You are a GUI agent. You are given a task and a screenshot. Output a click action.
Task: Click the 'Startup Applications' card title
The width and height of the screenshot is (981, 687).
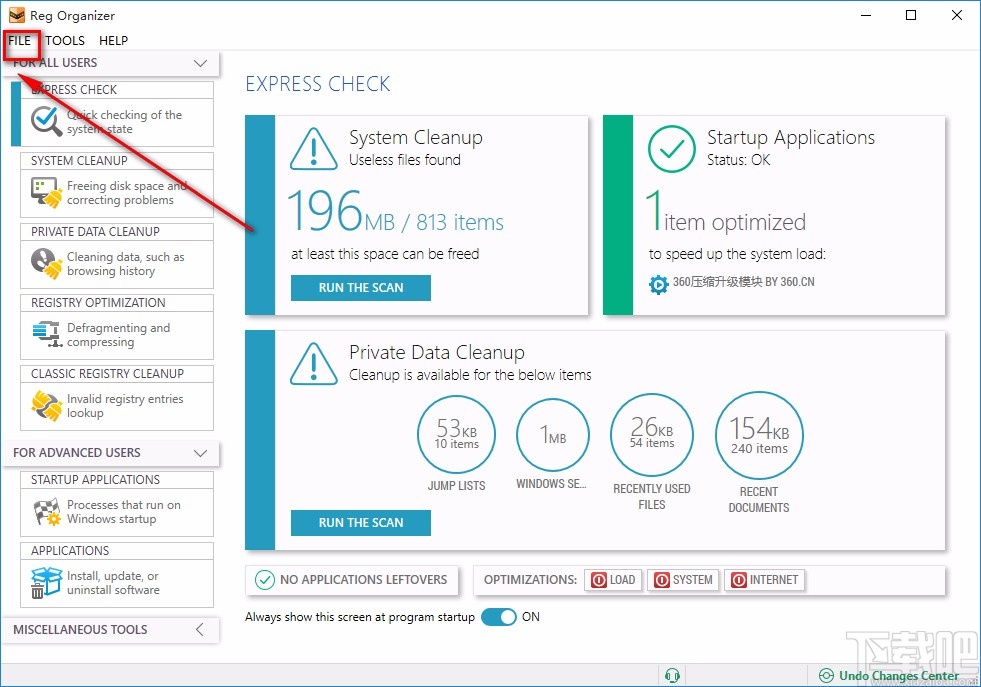[791, 137]
